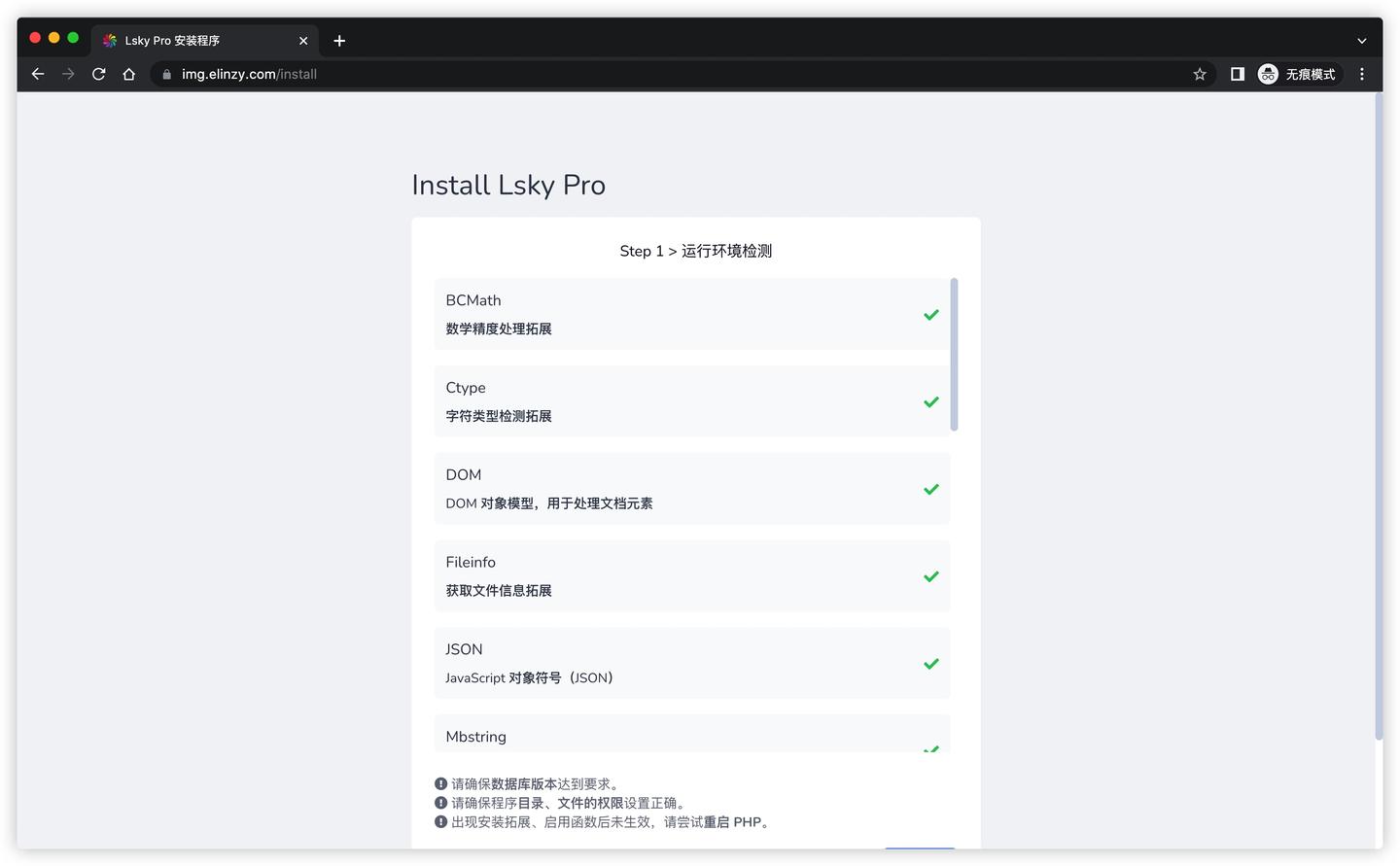Click the padlock icon in the address bar
The height and width of the screenshot is (866, 1400).
tap(165, 73)
